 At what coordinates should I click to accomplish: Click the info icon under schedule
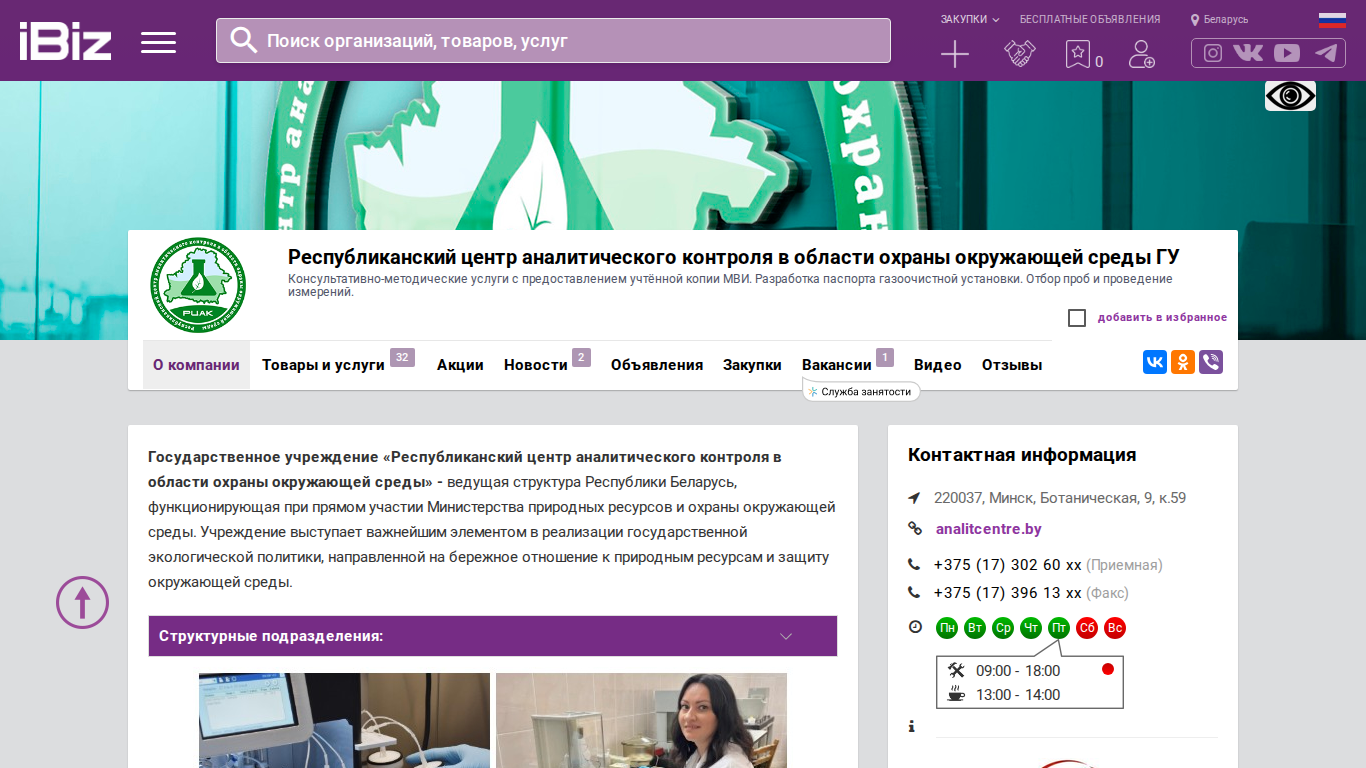912,727
